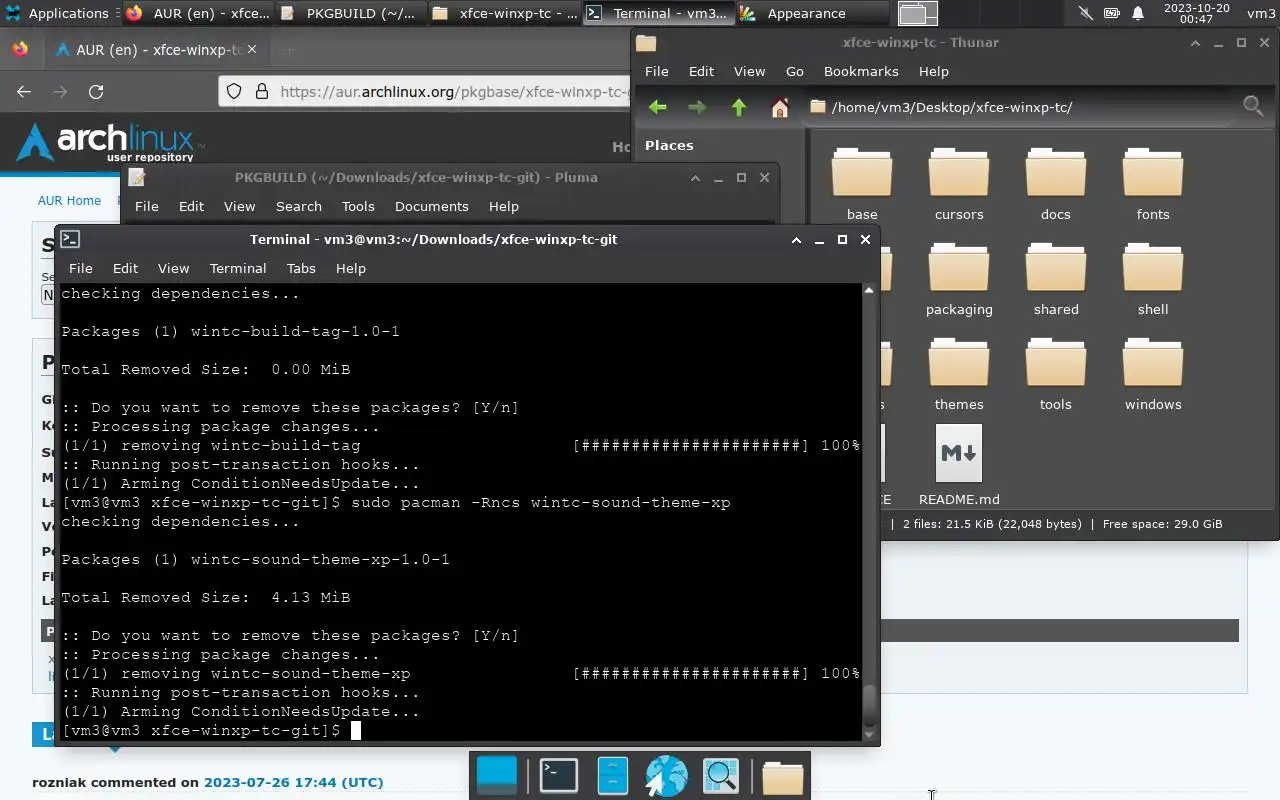Click the date and time clock
This screenshot has height=800, width=1280.
coord(1196,13)
